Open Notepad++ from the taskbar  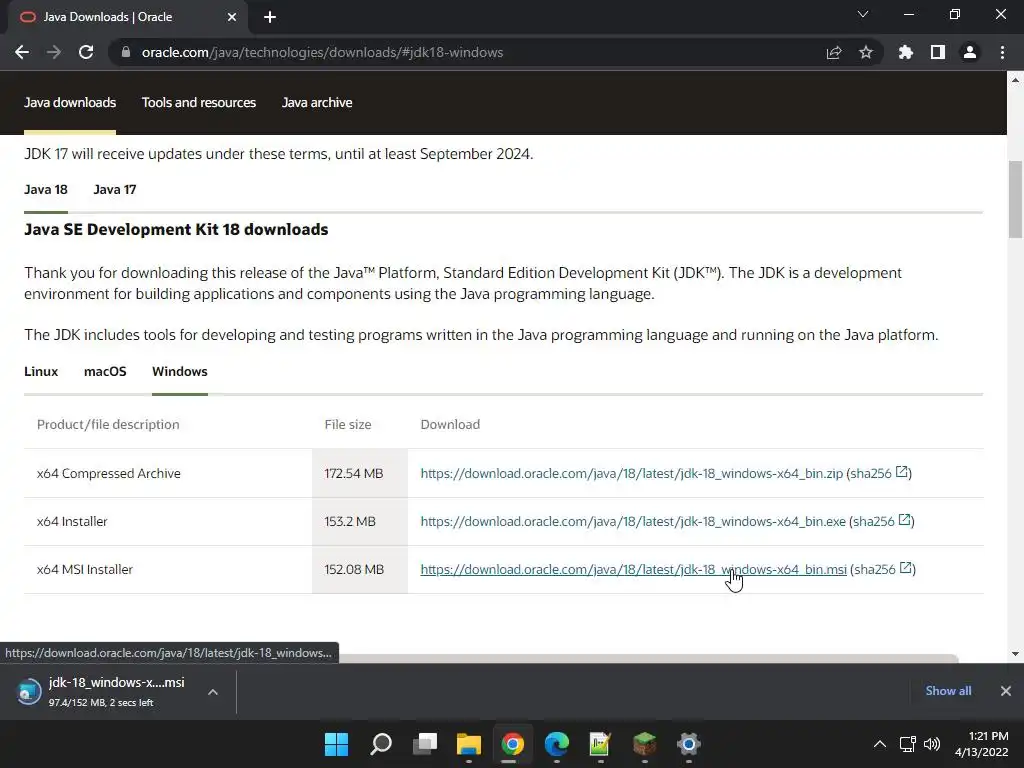click(x=600, y=744)
